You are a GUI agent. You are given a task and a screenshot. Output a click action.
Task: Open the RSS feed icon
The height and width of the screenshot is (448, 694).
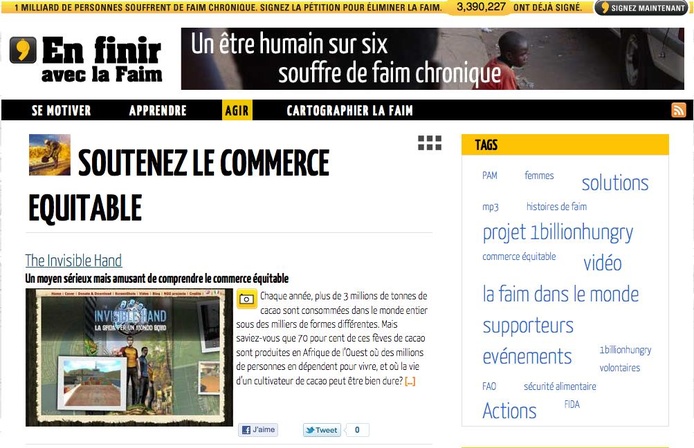pos(679,110)
